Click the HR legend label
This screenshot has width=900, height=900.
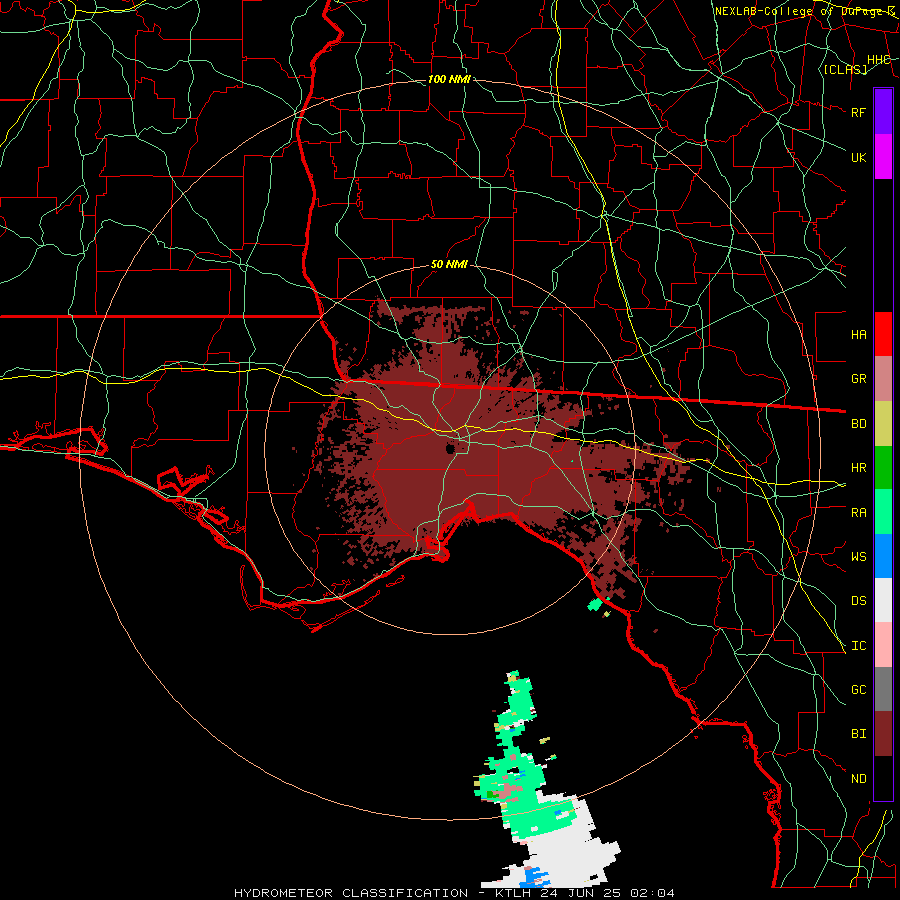point(858,468)
